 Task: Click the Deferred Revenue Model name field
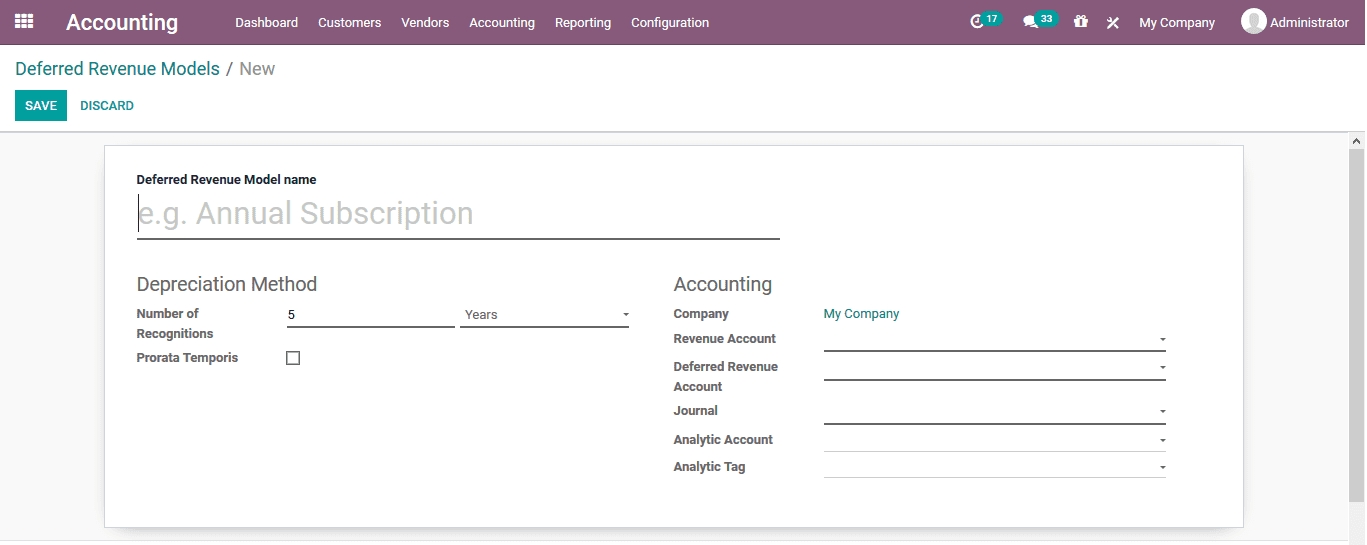(x=458, y=214)
